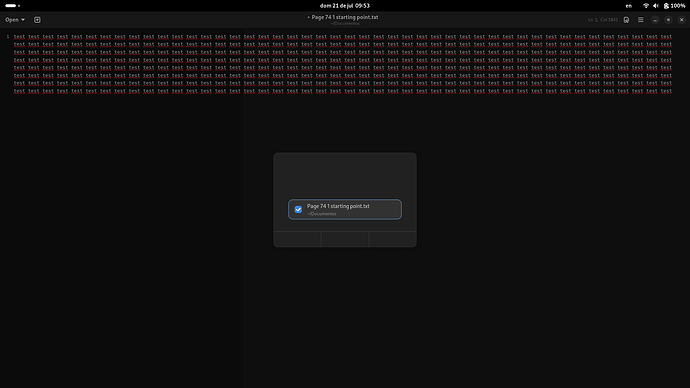Click the Ln 1, Col position indicator
This screenshot has width=690, height=388.
pyautogui.click(x=603, y=20)
